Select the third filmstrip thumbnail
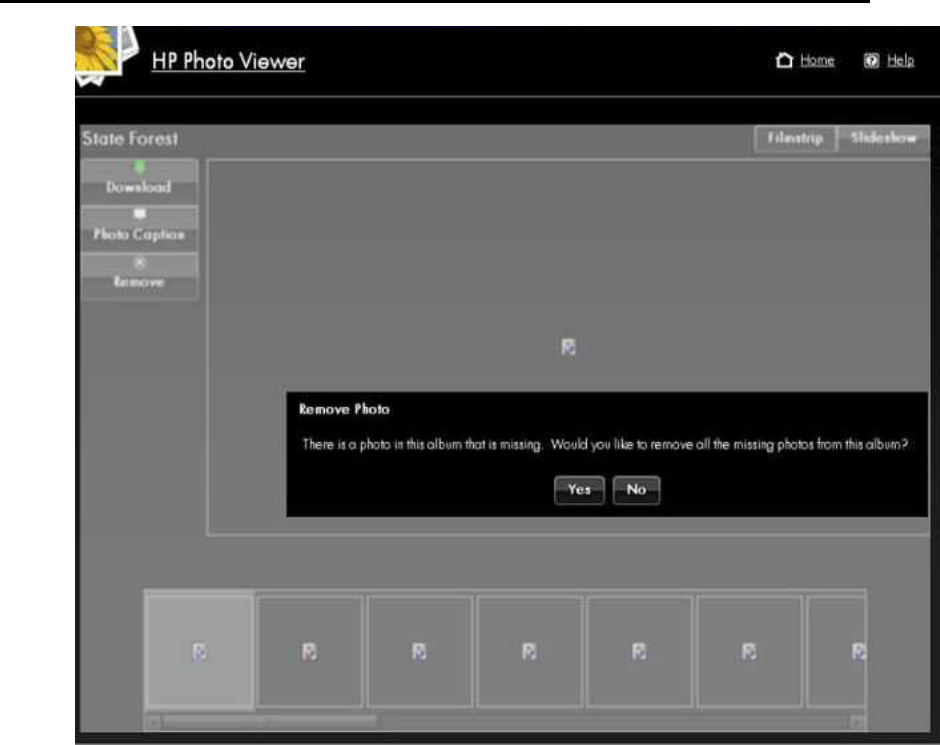 click(419, 652)
